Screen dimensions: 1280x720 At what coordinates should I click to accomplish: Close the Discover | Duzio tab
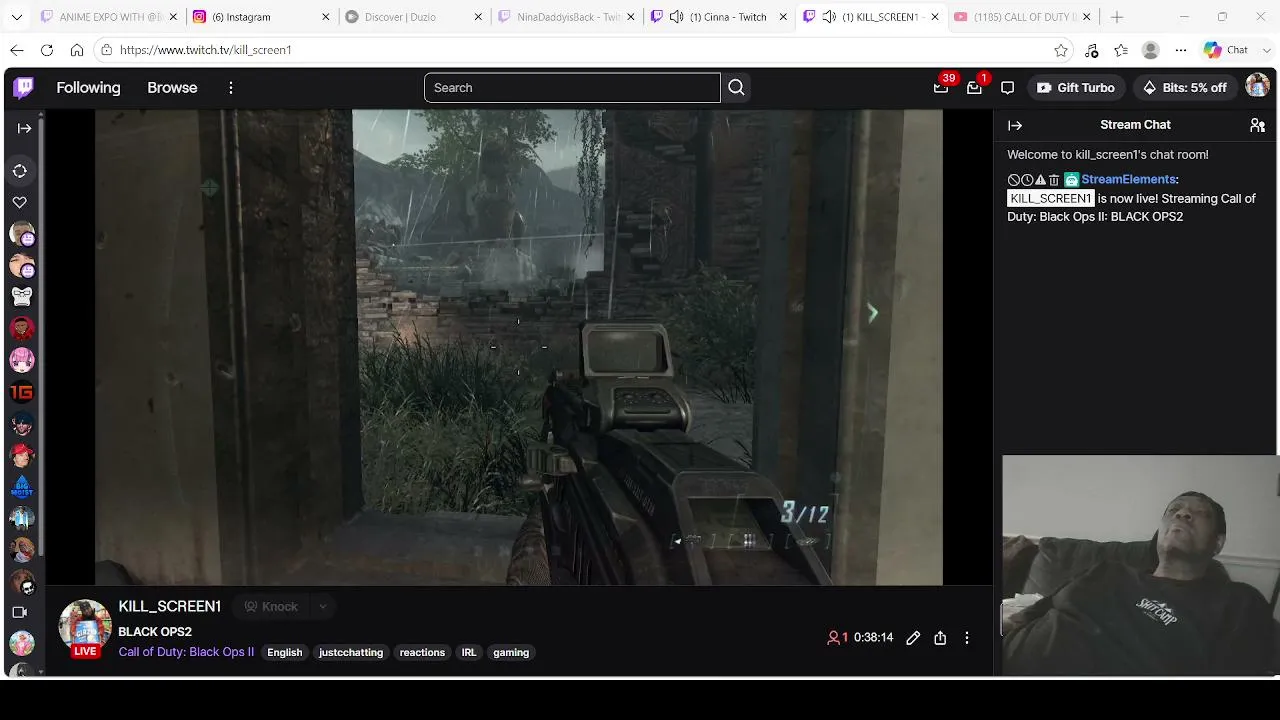478,17
